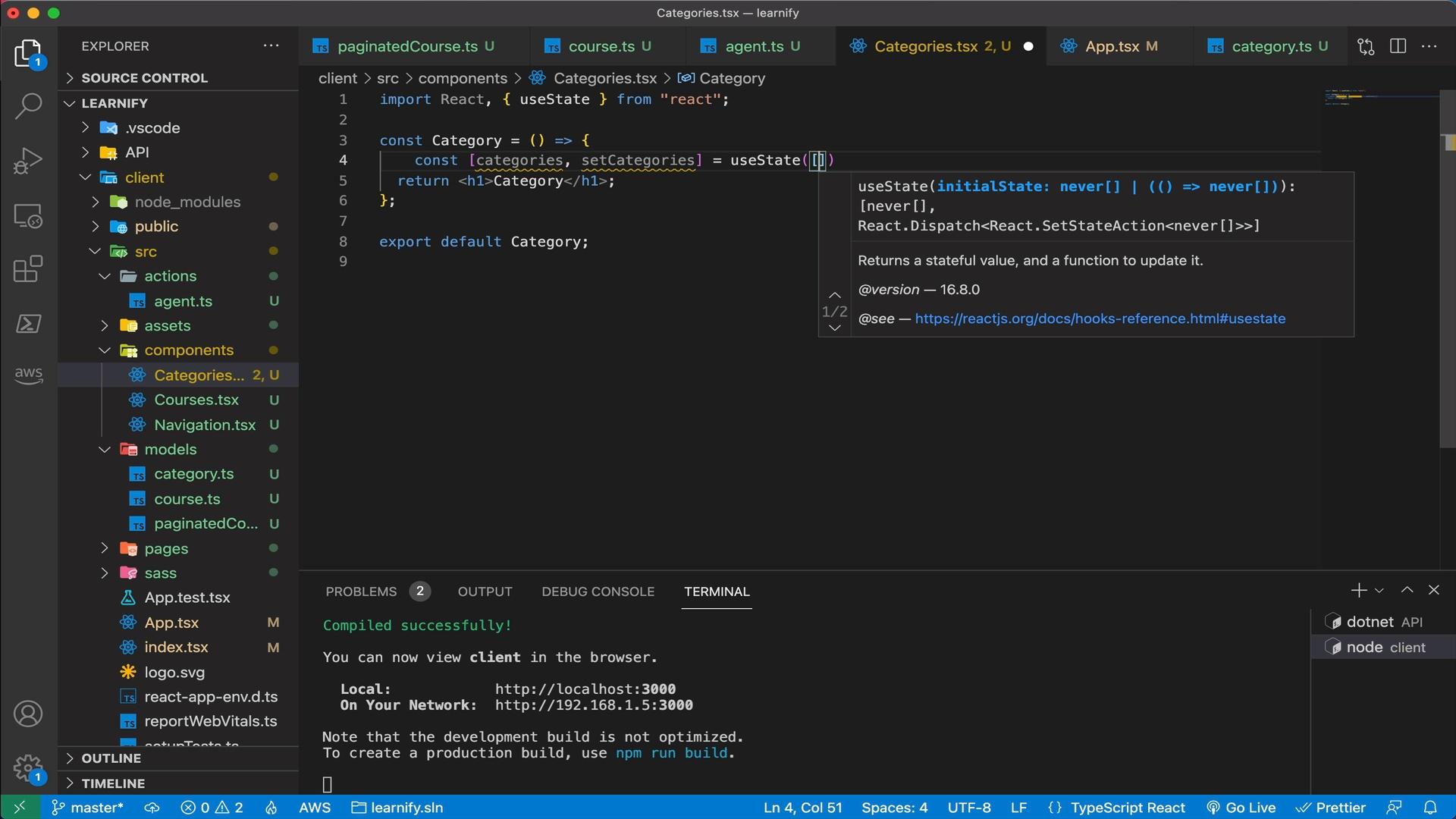
Task: Switch to the PROBLEMS tab in panel
Action: [x=361, y=592]
